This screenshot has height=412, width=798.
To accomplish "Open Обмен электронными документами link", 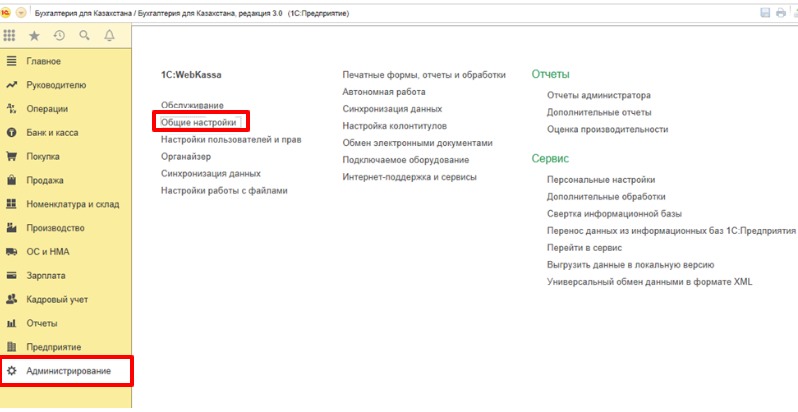I will click(x=417, y=143).
